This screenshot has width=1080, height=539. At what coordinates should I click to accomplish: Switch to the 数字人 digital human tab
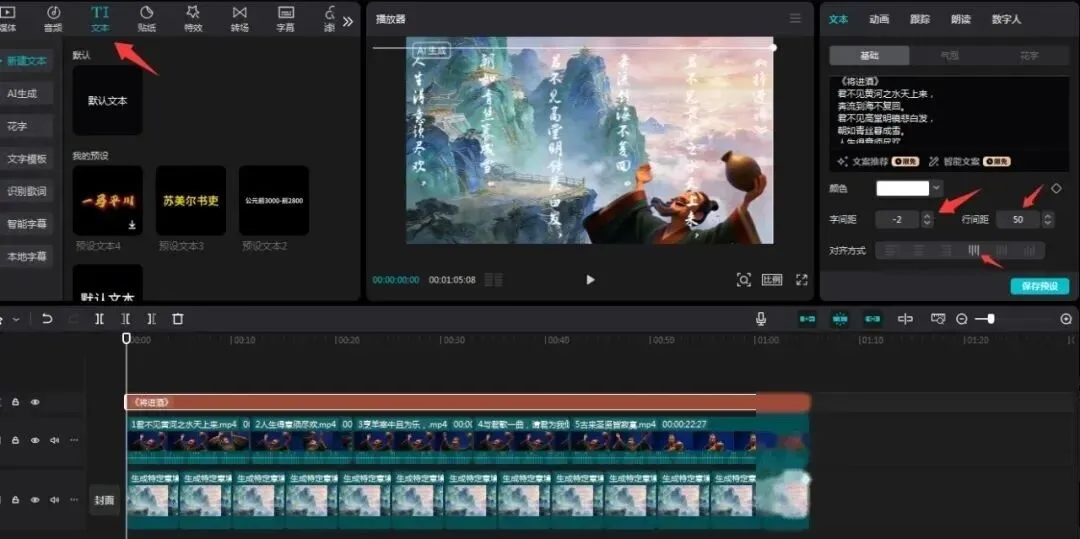pos(1006,19)
